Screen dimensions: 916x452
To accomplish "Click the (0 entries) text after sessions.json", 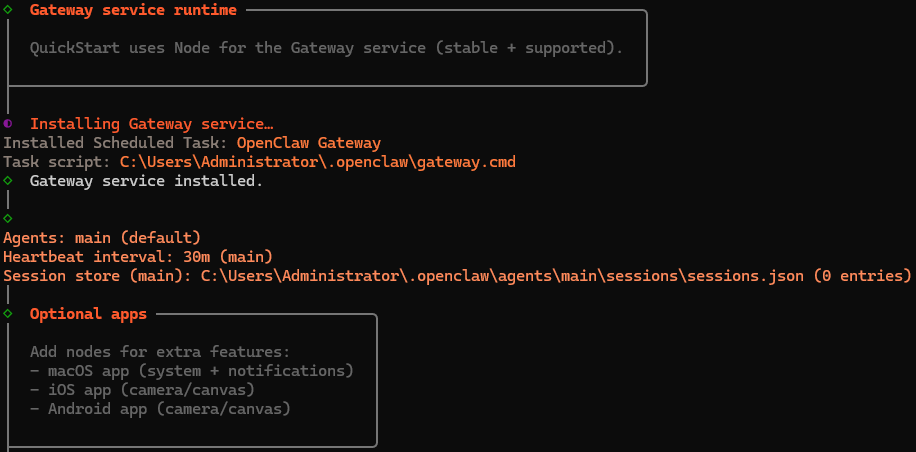I will click(863, 276).
